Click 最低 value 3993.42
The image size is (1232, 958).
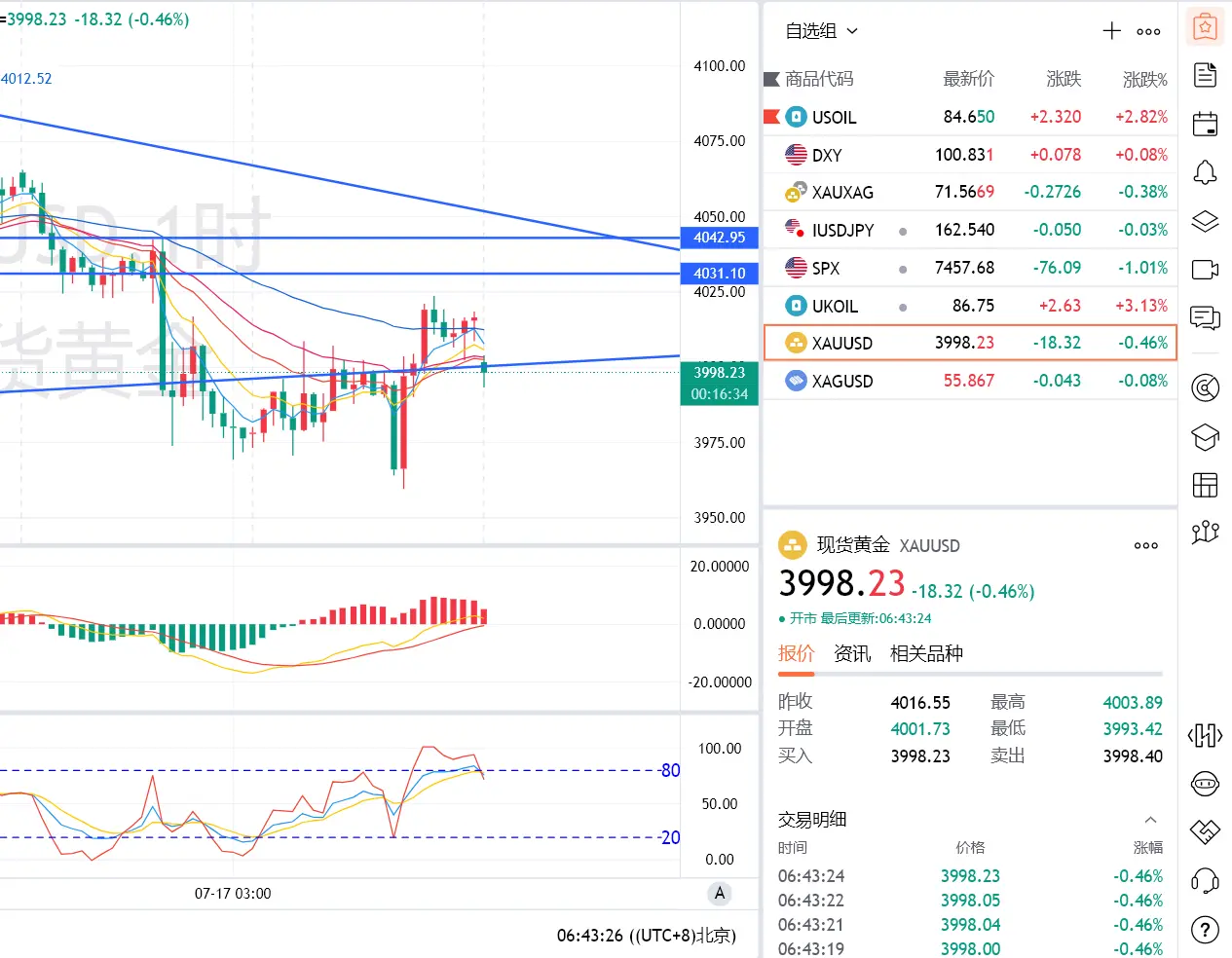click(1133, 729)
